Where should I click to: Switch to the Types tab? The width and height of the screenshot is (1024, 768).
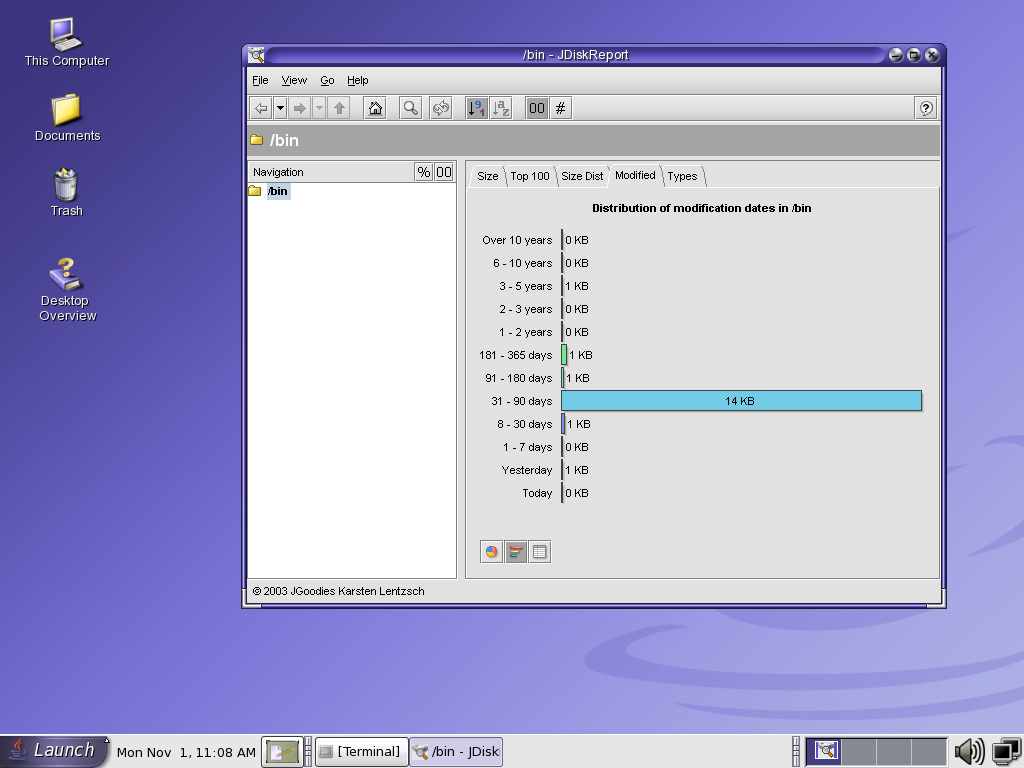coord(682,176)
